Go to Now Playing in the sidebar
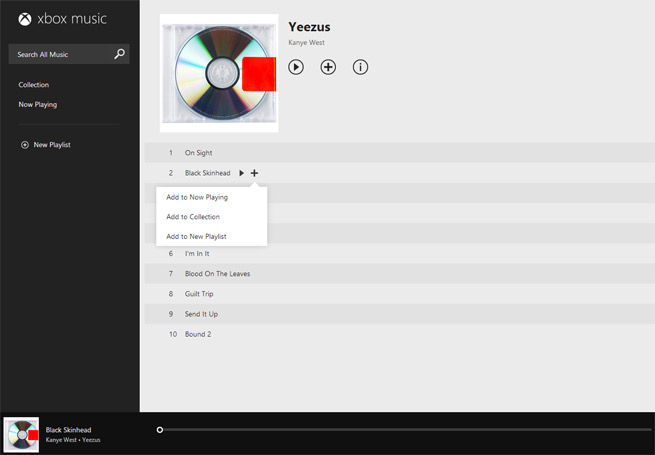The width and height of the screenshot is (655, 455). [x=38, y=104]
